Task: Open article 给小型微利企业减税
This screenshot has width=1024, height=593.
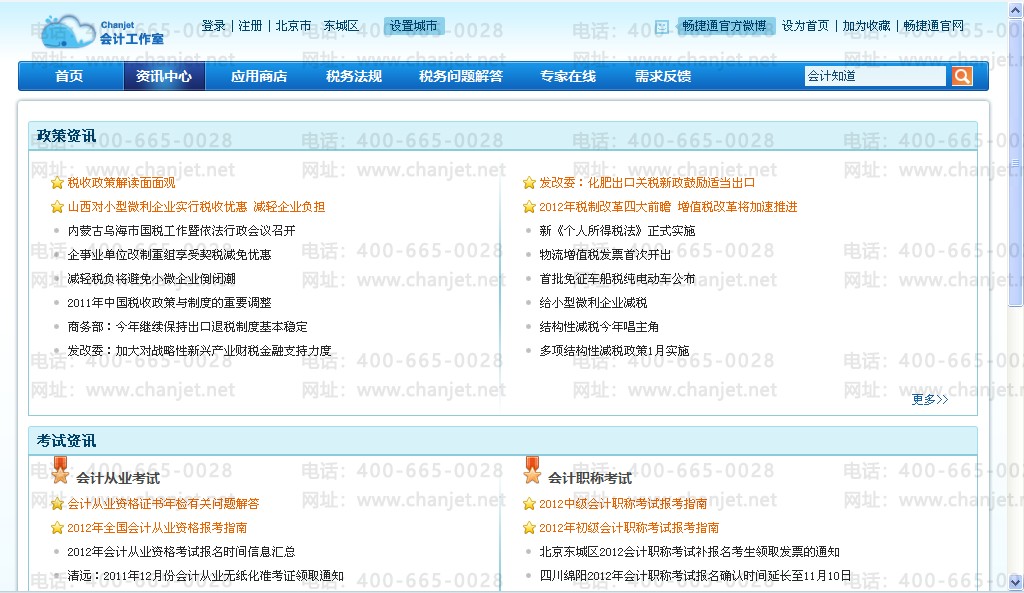Action: point(593,303)
